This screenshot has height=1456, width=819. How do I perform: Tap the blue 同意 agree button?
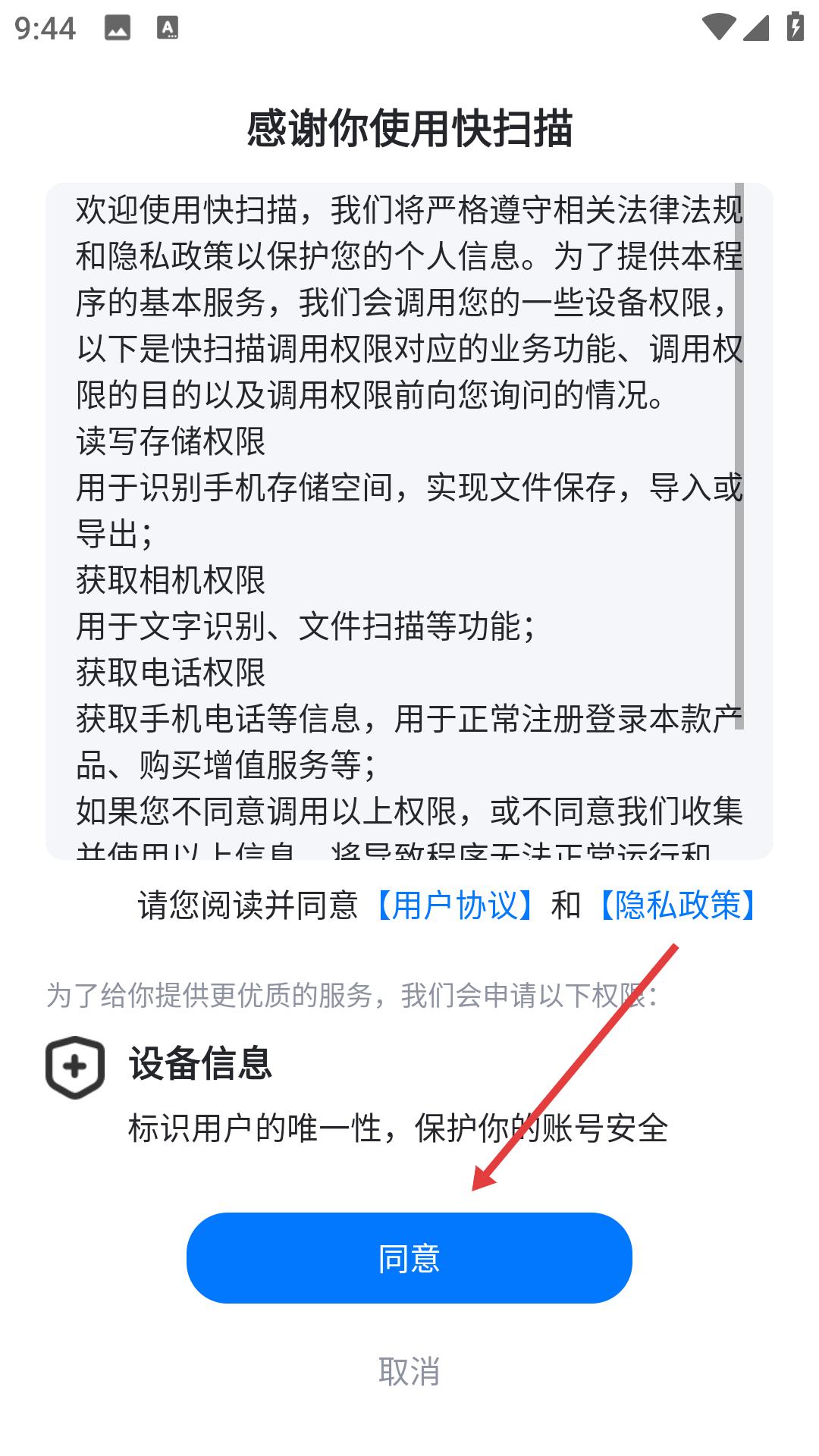[x=409, y=1258]
